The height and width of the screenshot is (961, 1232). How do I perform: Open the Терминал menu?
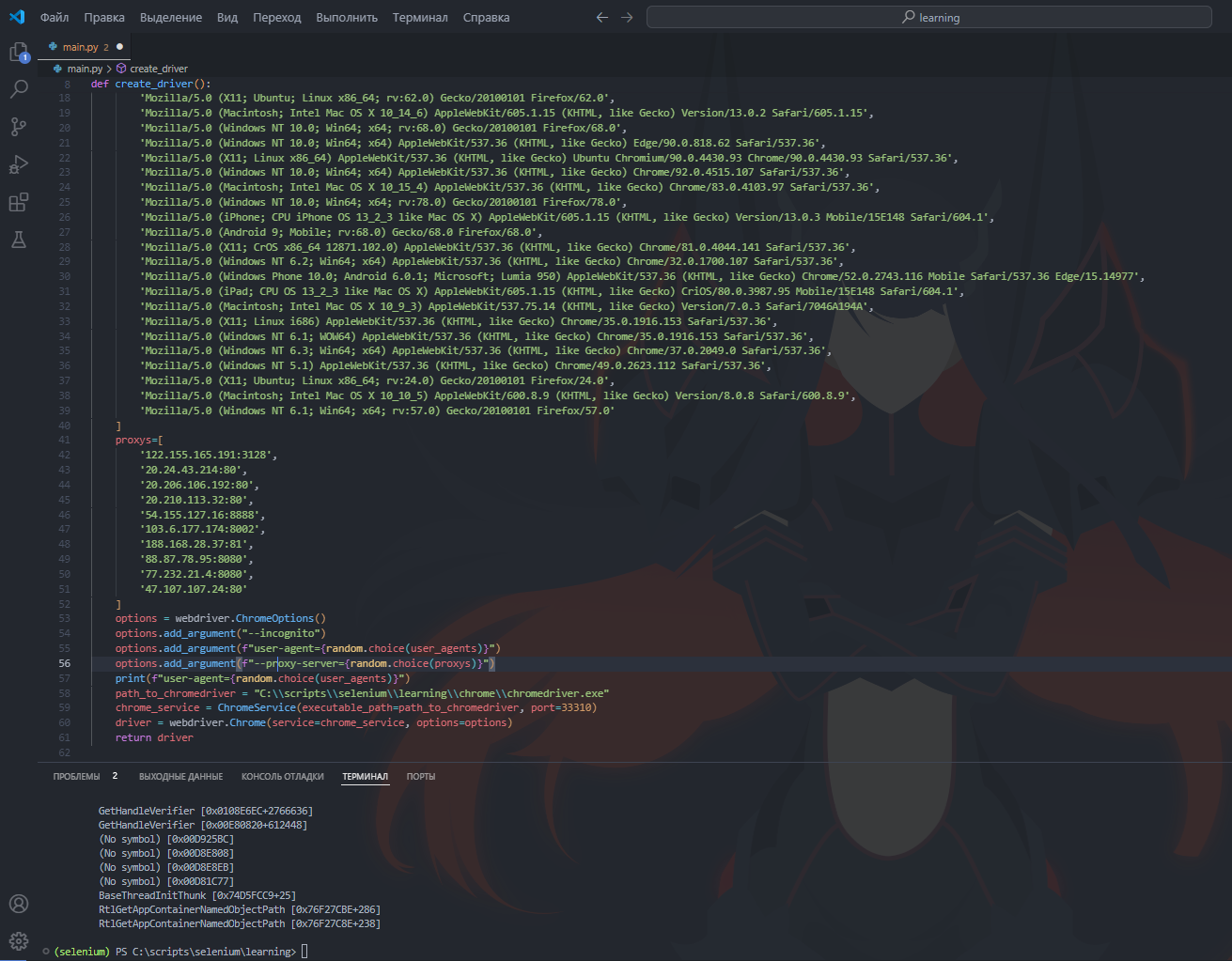(x=419, y=17)
